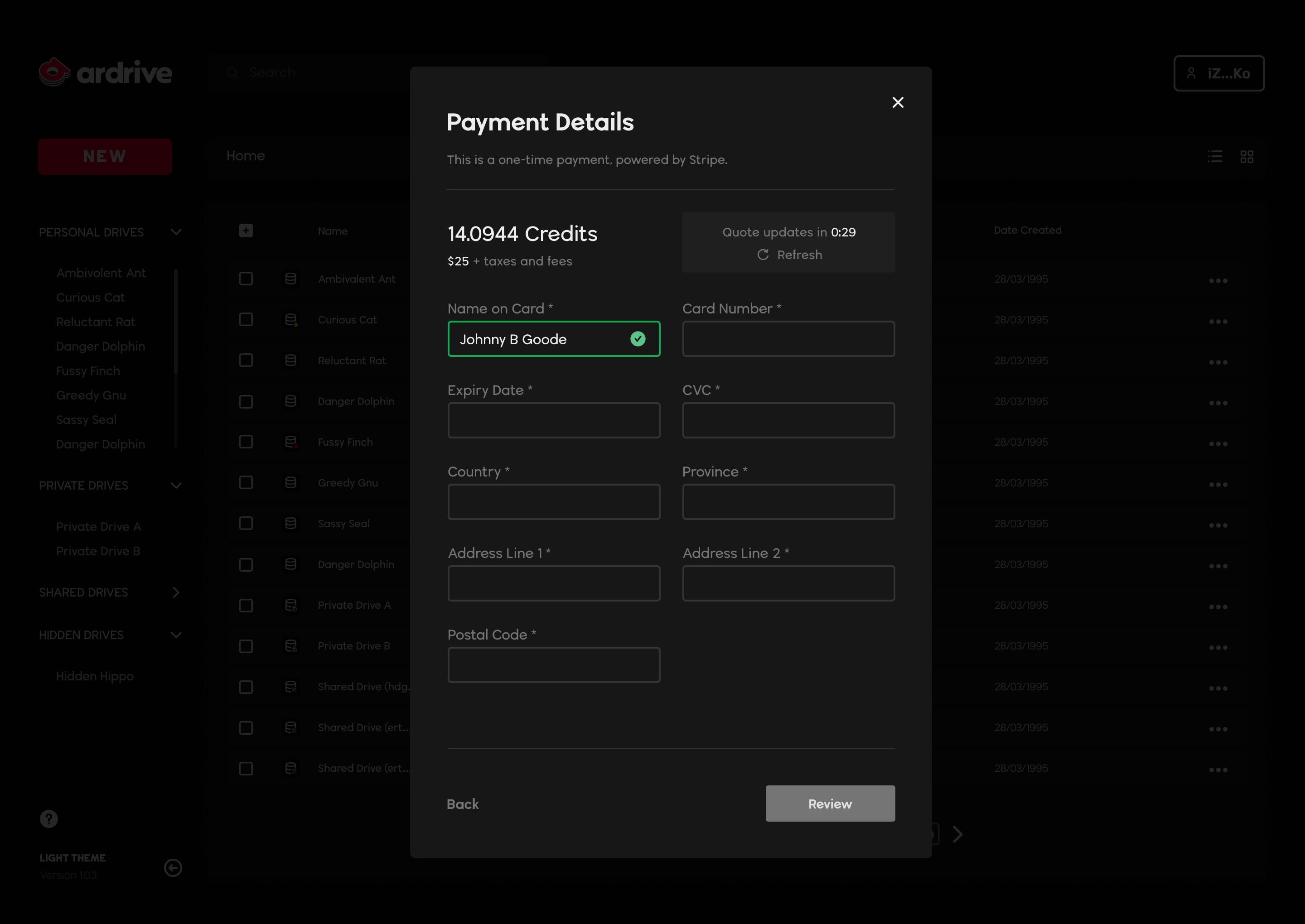Tick checkbox for Sassy Seal row
1305x924 pixels.
246,524
